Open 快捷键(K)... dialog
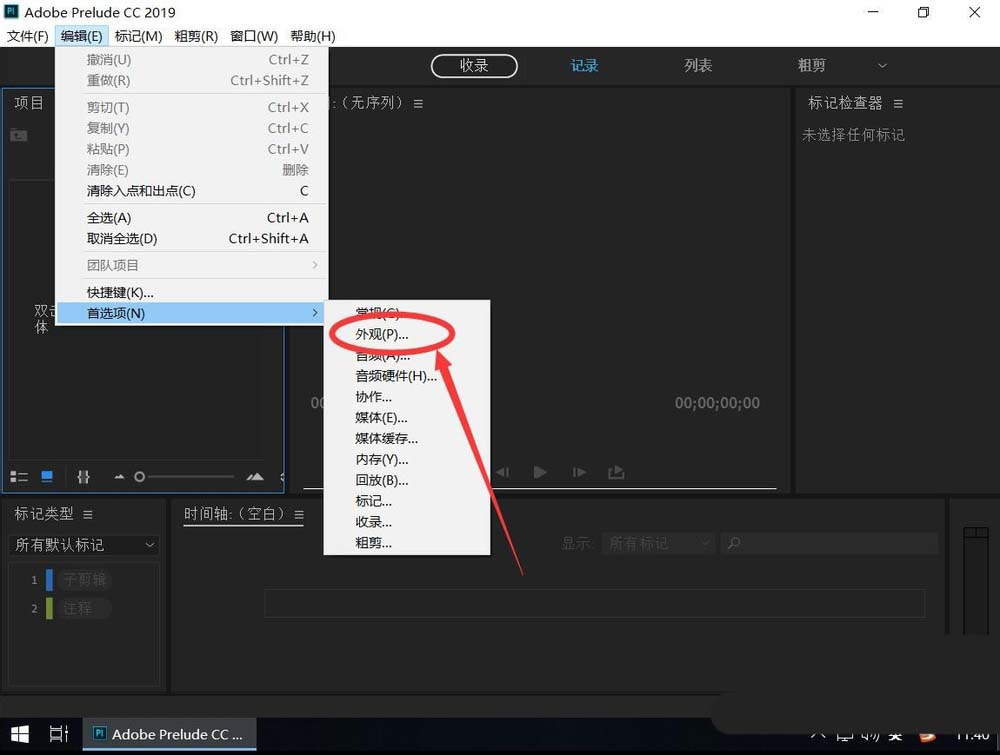The image size is (1000, 755). click(191, 293)
